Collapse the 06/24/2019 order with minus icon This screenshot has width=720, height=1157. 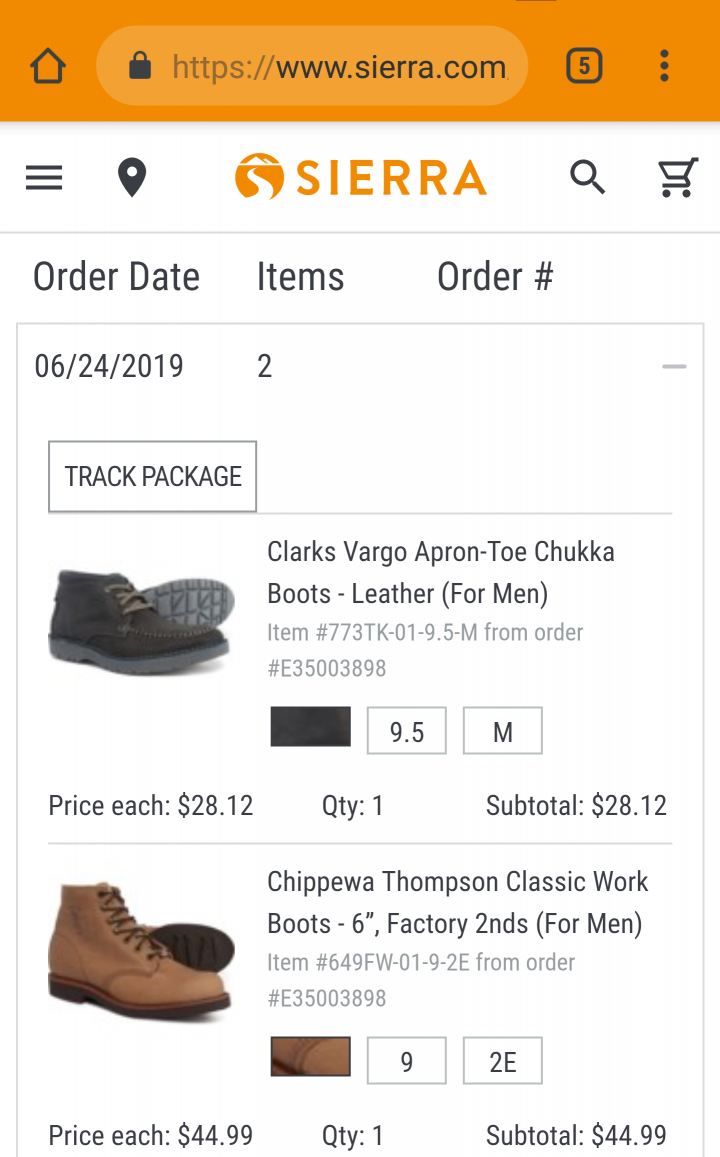[x=674, y=366]
